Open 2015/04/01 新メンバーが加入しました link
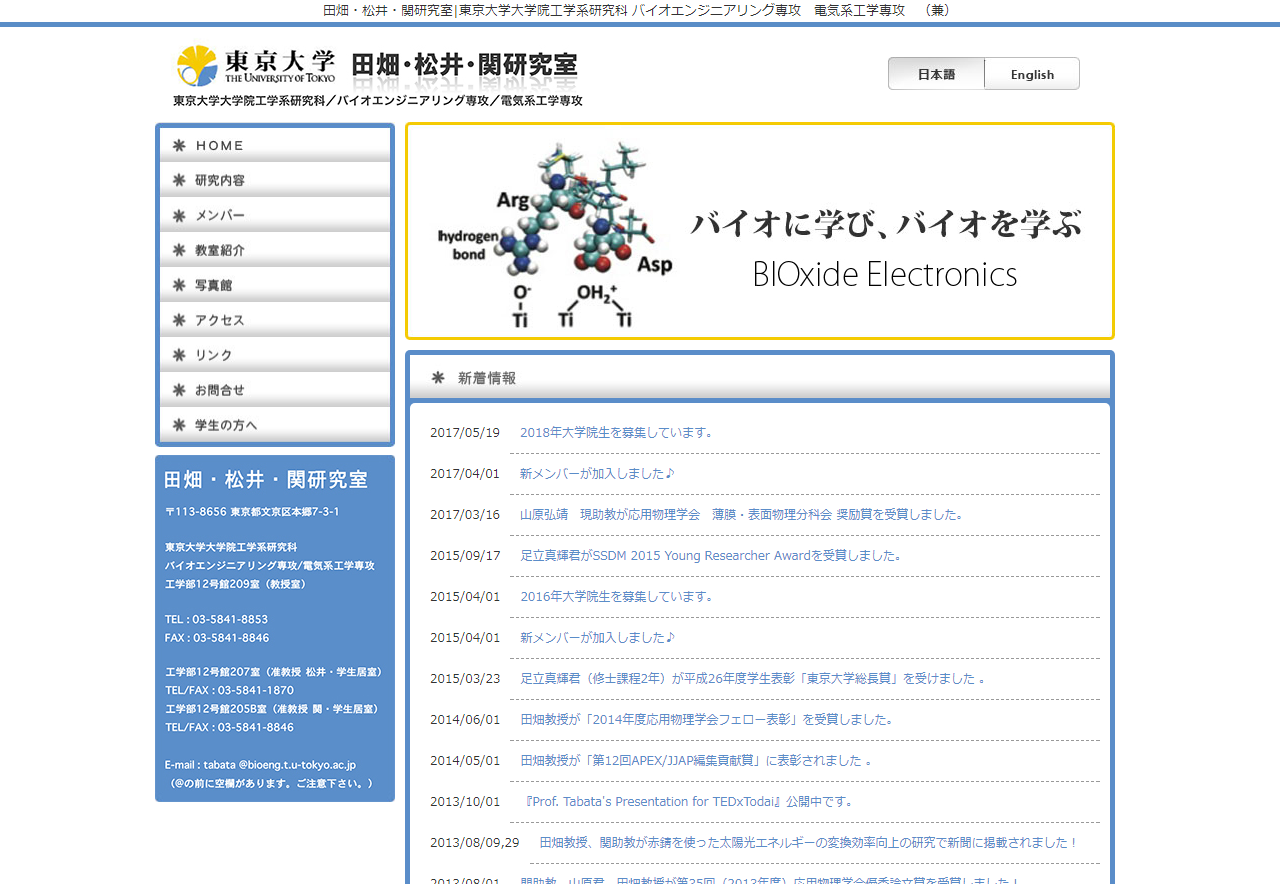Image resolution: width=1280 pixels, height=884 pixels. click(598, 638)
